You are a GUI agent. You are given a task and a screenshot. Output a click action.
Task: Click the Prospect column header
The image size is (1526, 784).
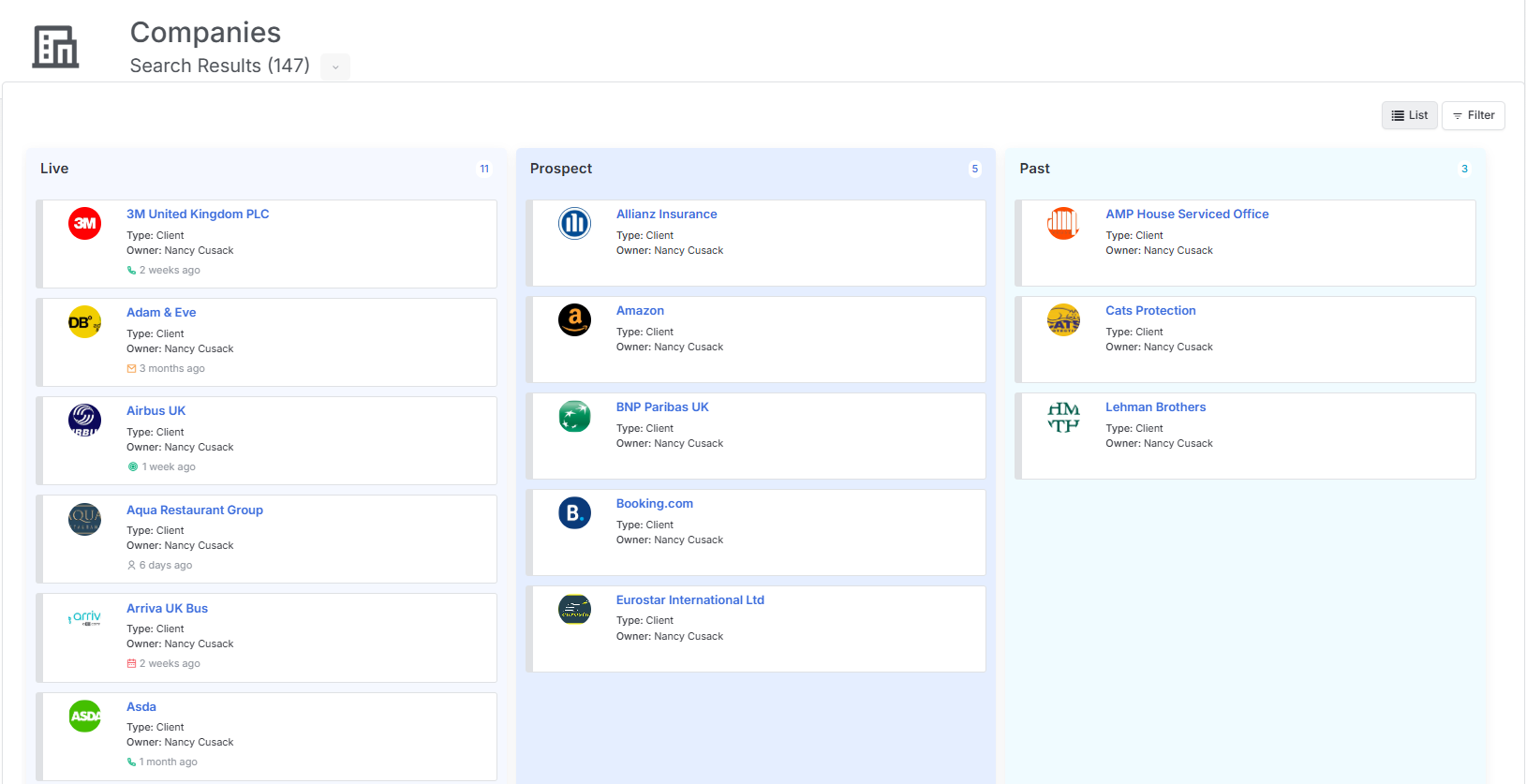pyautogui.click(x=561, y=169)
